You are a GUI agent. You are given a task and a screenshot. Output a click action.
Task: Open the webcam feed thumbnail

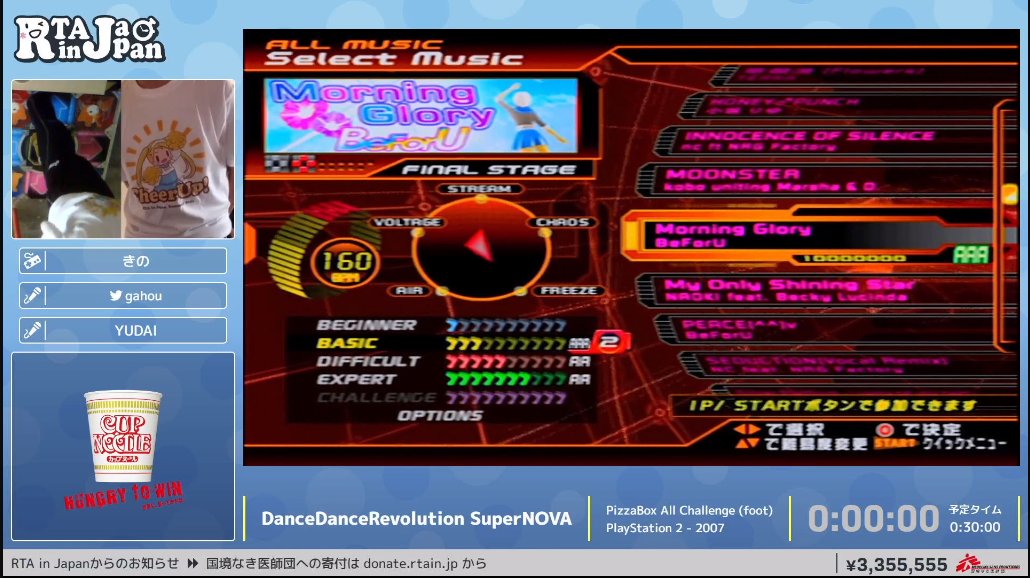(x=123, y=159)
